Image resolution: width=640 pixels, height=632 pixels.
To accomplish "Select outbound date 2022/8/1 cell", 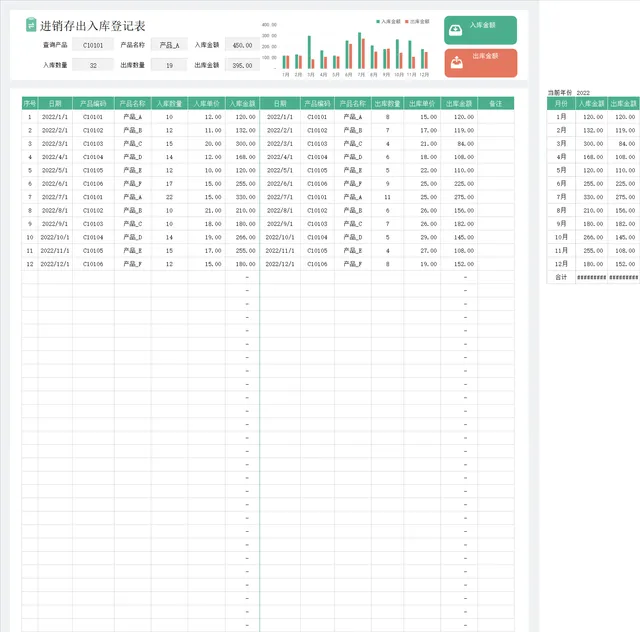I will (280, 211).
